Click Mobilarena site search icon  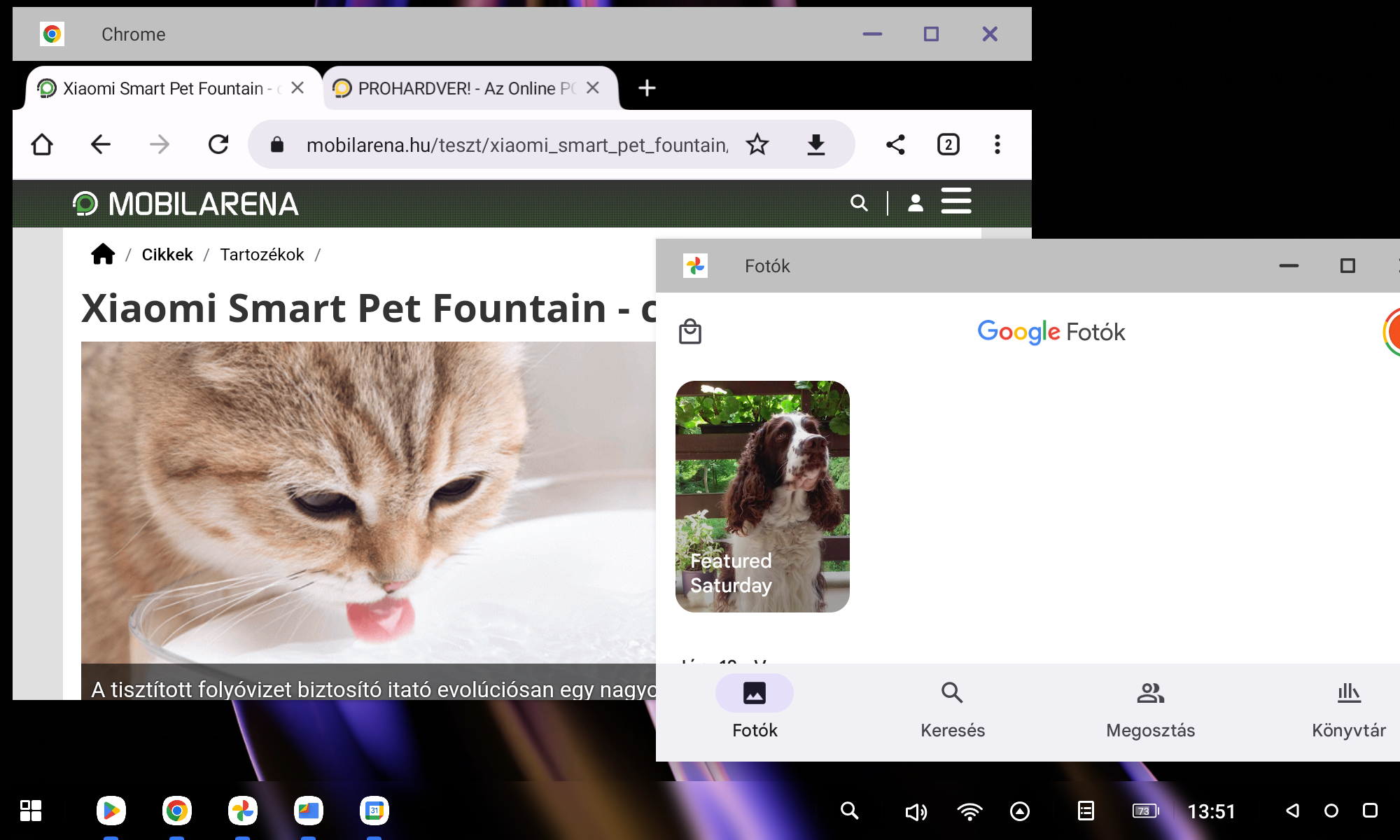point(859,203)
